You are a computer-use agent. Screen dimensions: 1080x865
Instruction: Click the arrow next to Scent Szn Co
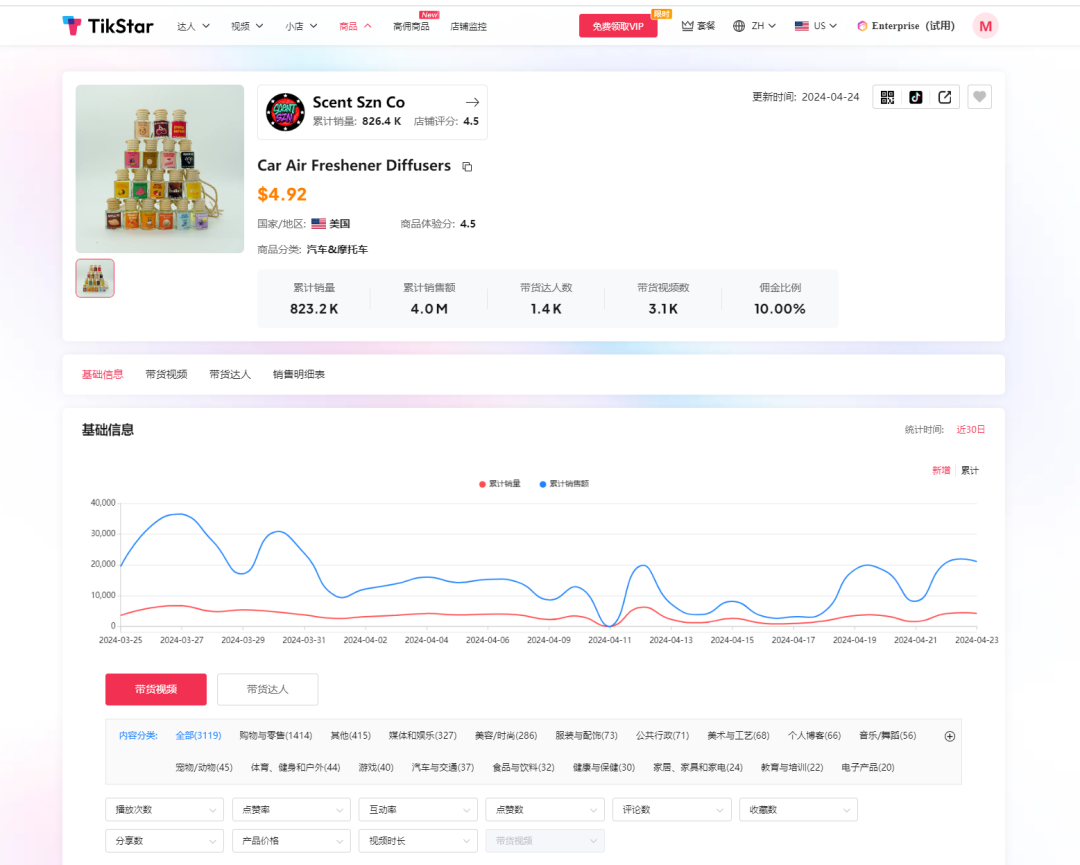click(x=472, y=102)
